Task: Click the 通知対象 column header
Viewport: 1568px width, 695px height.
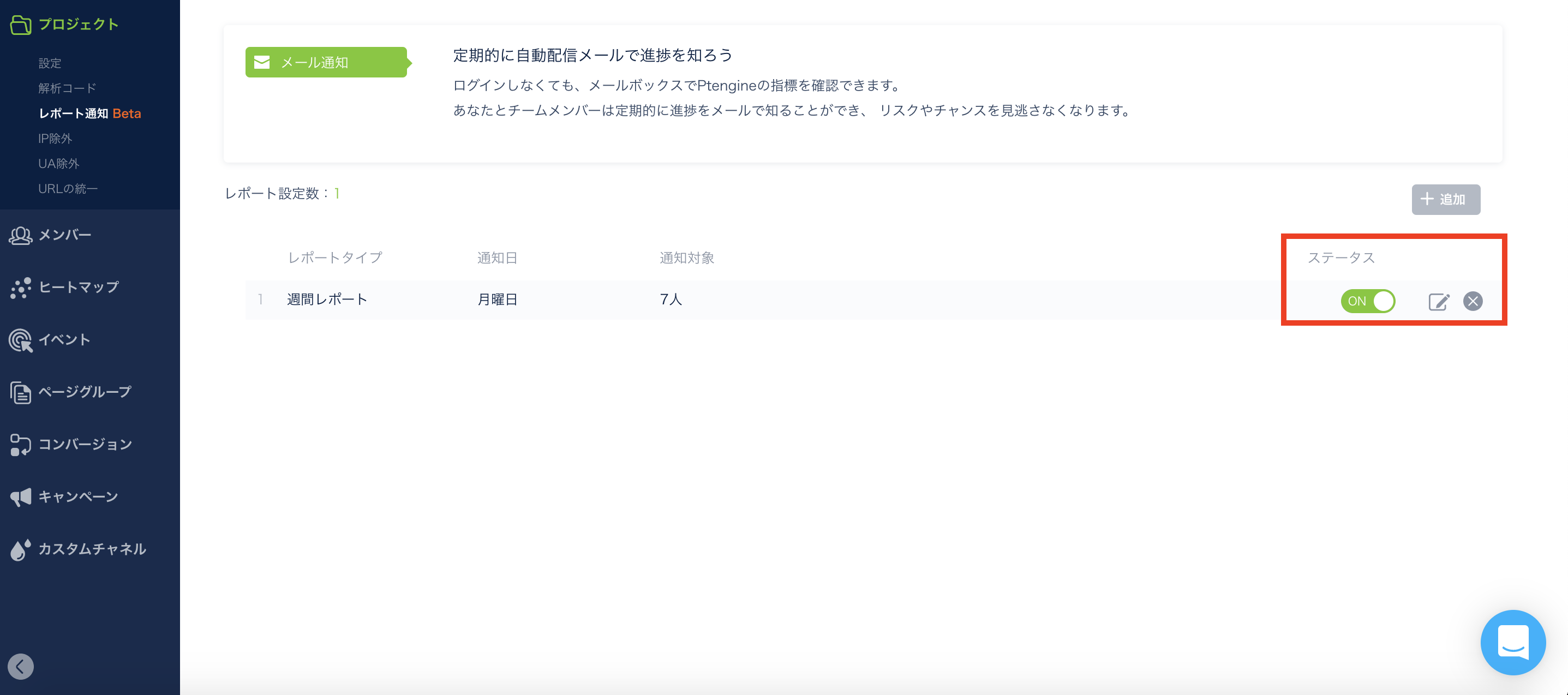Action: click(686, 258)
